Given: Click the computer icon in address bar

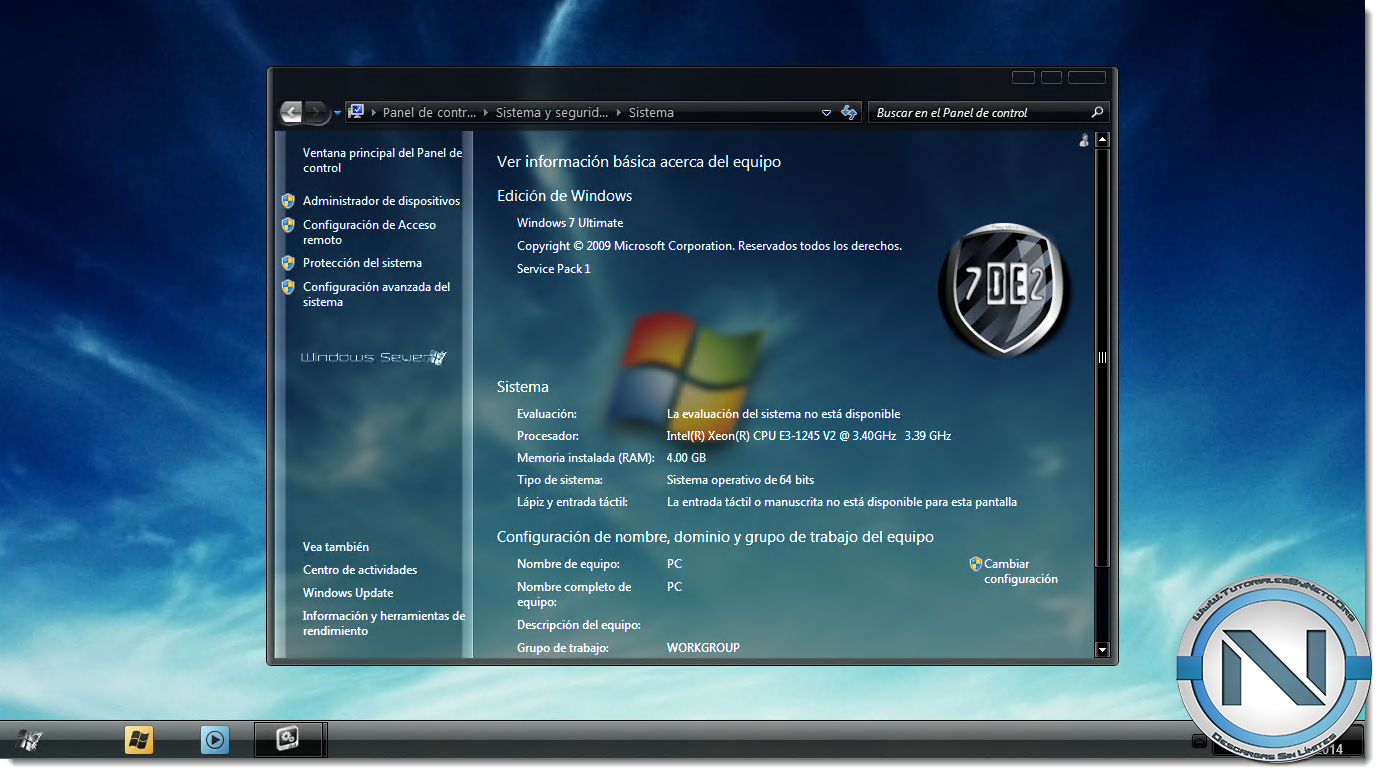Looking at the screenshot, I should pyautogui.click(x=356, y=112).
